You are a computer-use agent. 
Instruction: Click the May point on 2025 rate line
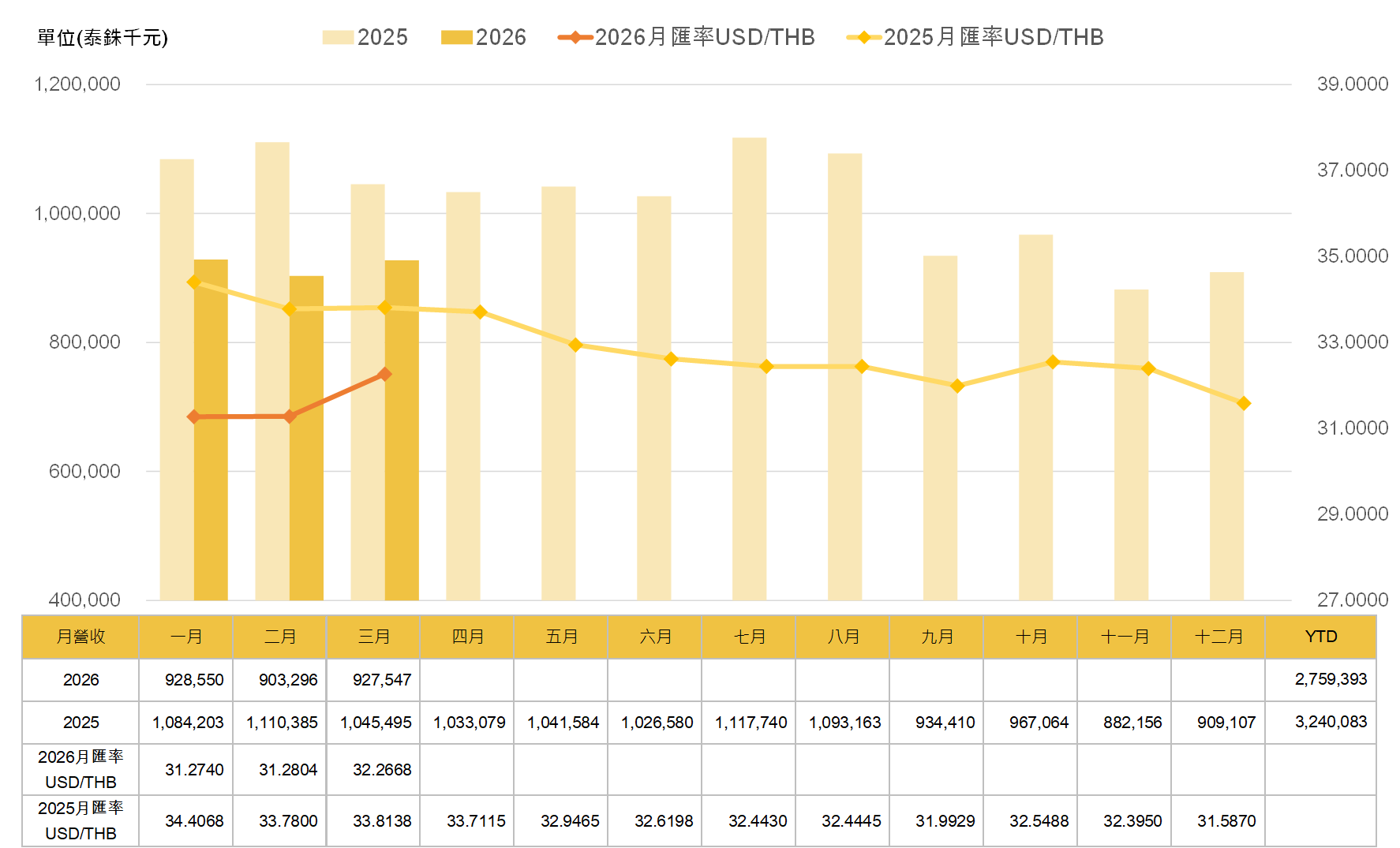pyautogui.click(x=575, y=345)
